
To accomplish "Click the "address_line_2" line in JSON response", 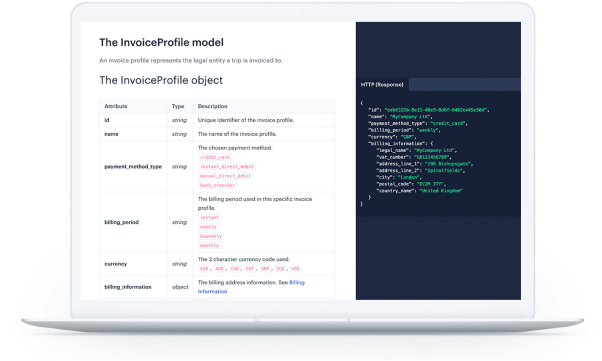I will [421, 171].
